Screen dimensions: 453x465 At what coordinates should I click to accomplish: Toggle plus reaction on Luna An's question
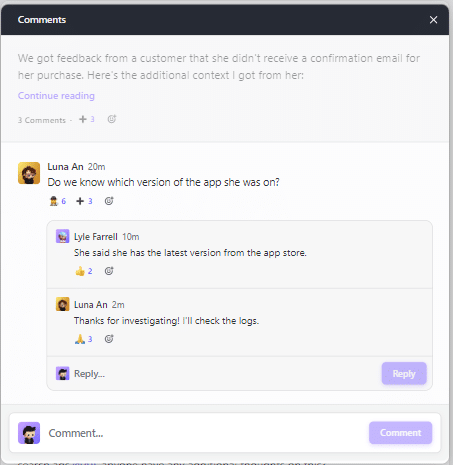pos(84,201)
